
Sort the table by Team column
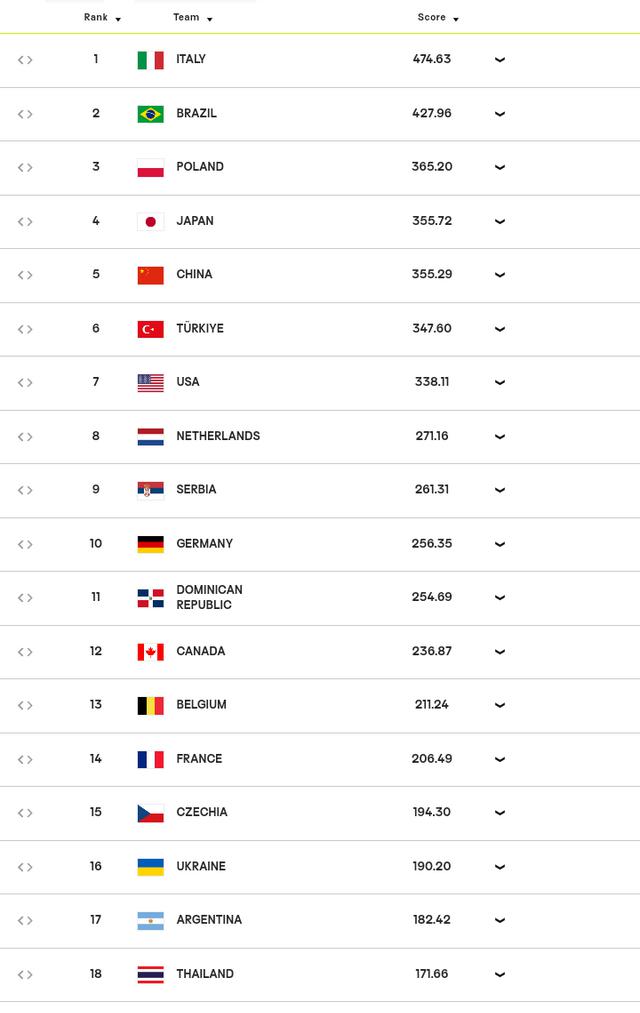192,17
